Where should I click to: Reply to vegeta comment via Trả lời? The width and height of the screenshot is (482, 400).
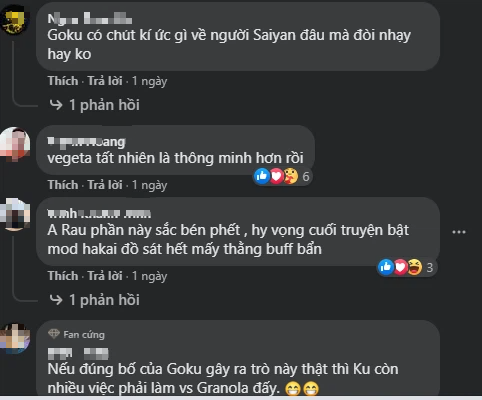click(x=105, y=185)
